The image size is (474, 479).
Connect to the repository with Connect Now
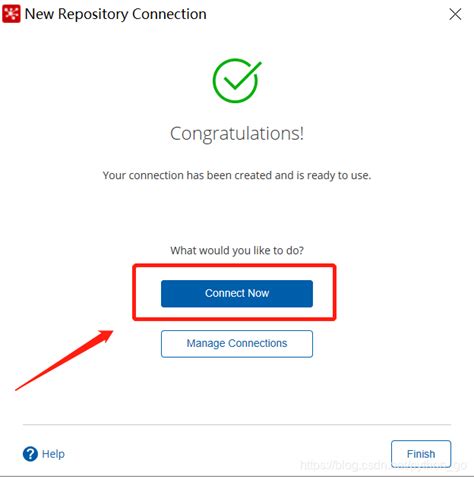(237, 293)
